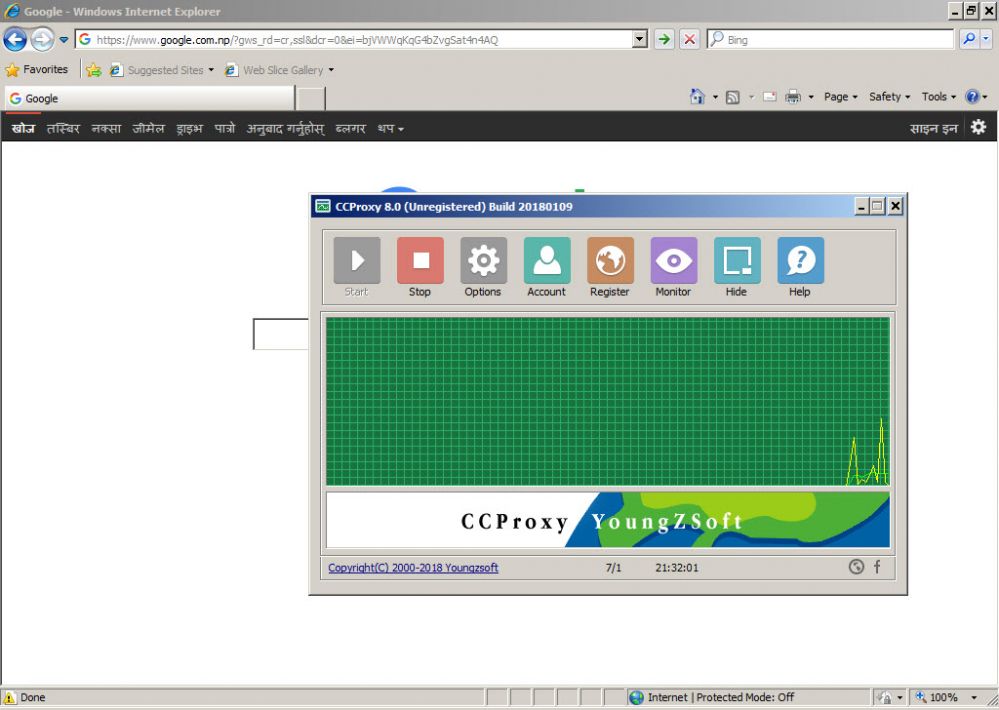Stop page loading with the red X
Image resolution: width=999 pixels, height=710 pixels.
point(689,40)
